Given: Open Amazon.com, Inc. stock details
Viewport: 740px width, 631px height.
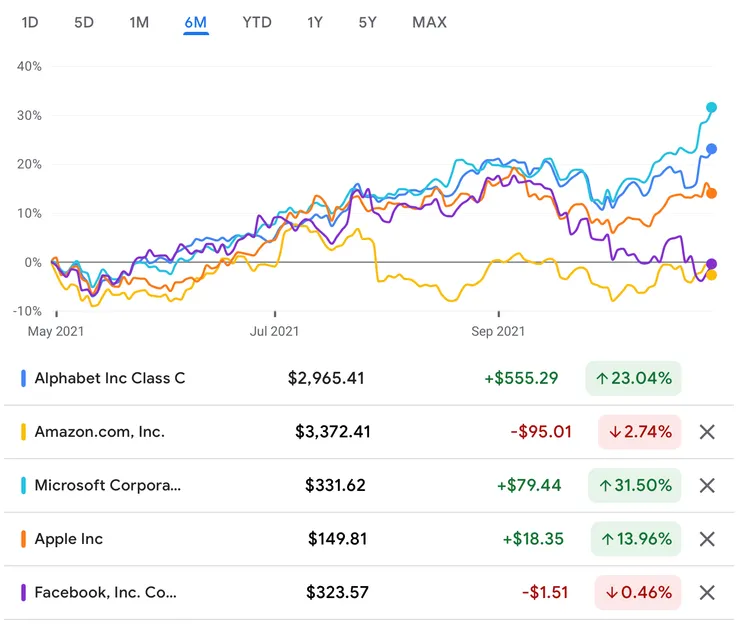Looking at the screenshot, I should 99,432.
